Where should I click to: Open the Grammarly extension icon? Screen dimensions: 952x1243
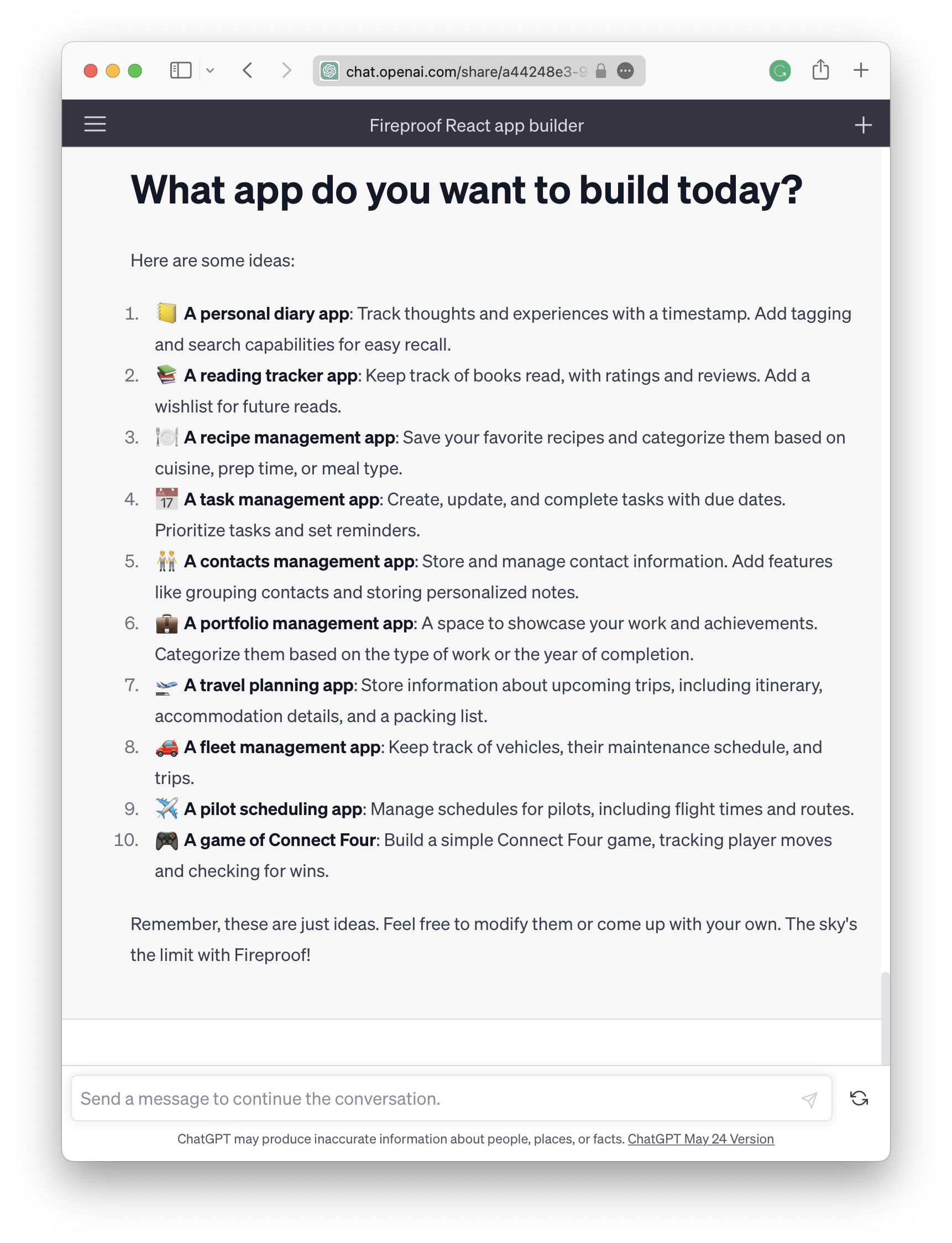(780, 71)
